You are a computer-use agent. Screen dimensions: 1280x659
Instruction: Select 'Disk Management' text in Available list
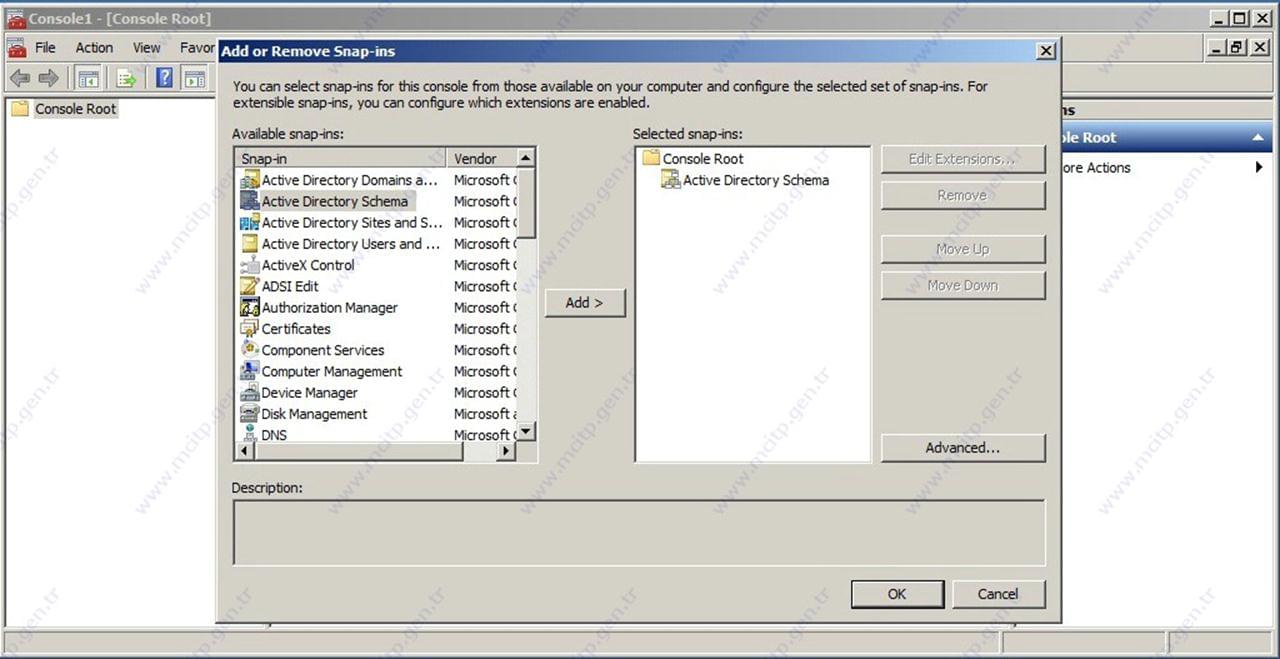click(315, 413)
